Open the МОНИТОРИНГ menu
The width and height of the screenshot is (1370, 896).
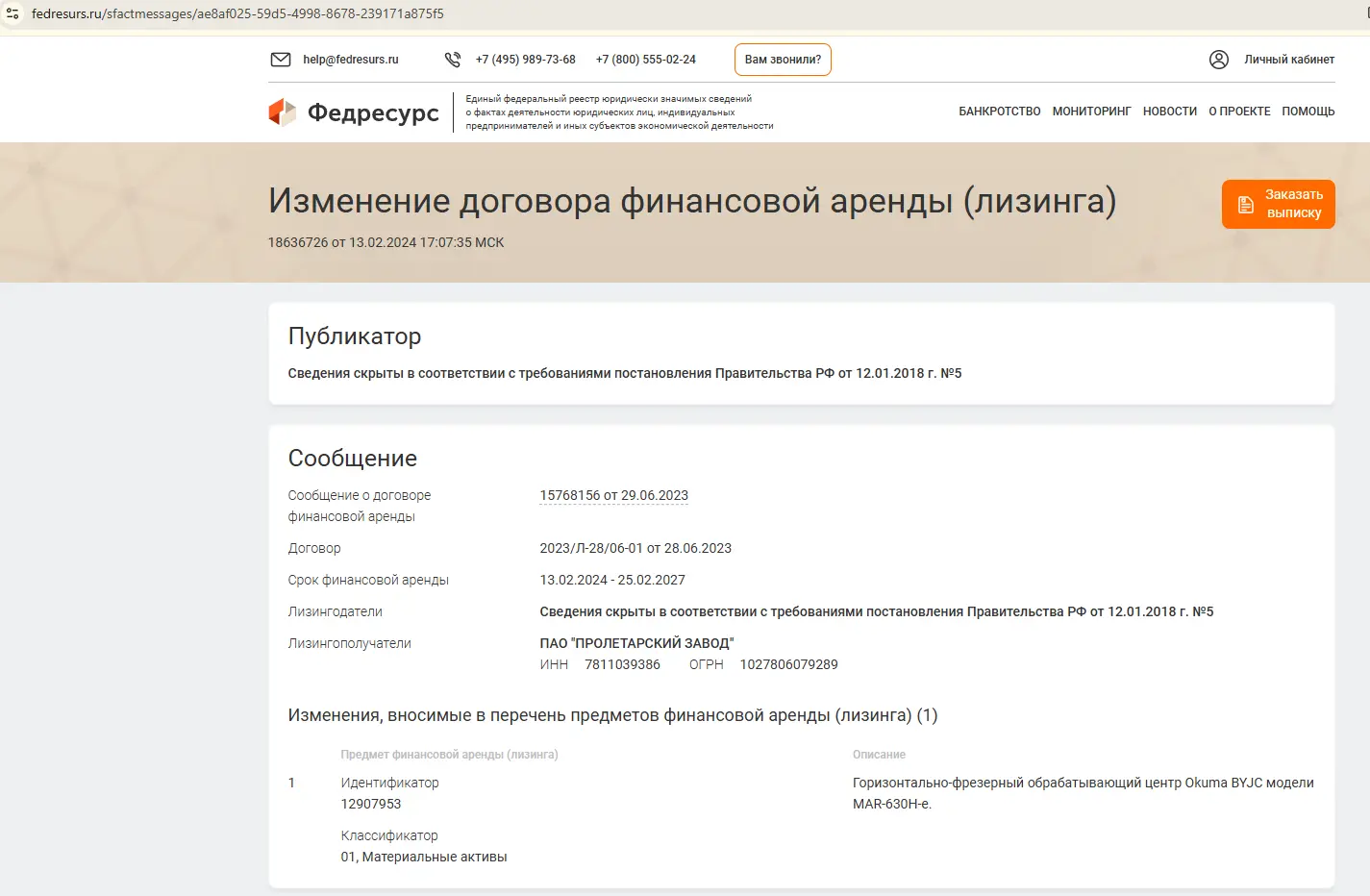[x=1092, y=112]
